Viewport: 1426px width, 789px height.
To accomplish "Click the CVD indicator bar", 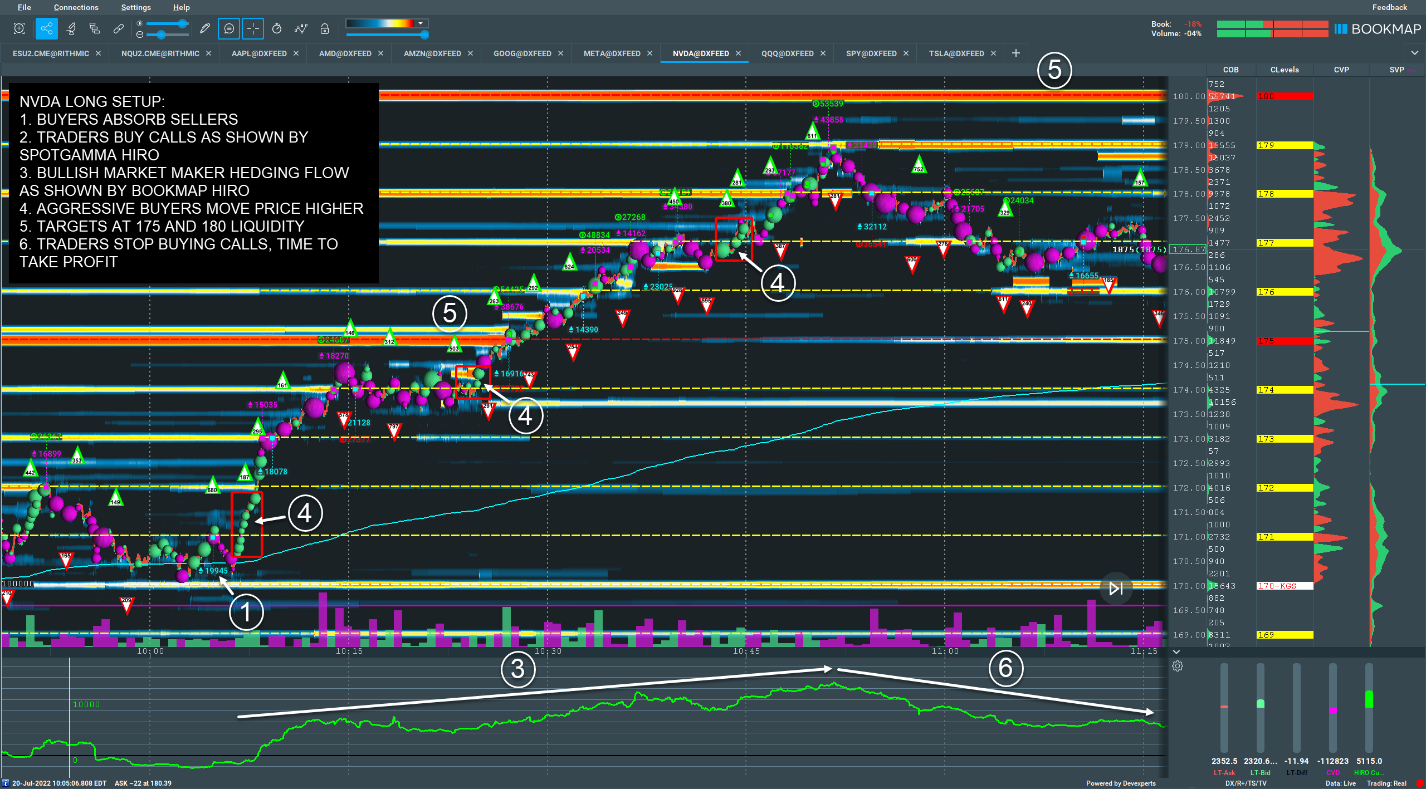I will [x=1333, y=709].
